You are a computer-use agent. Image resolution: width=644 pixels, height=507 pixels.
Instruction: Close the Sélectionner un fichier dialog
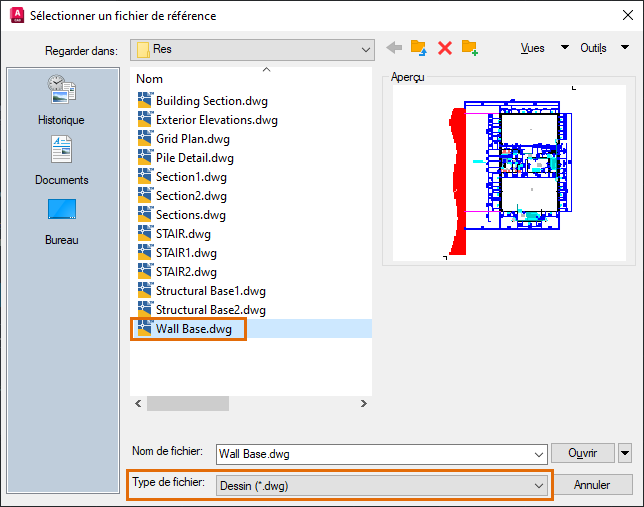tap(627, 16)
